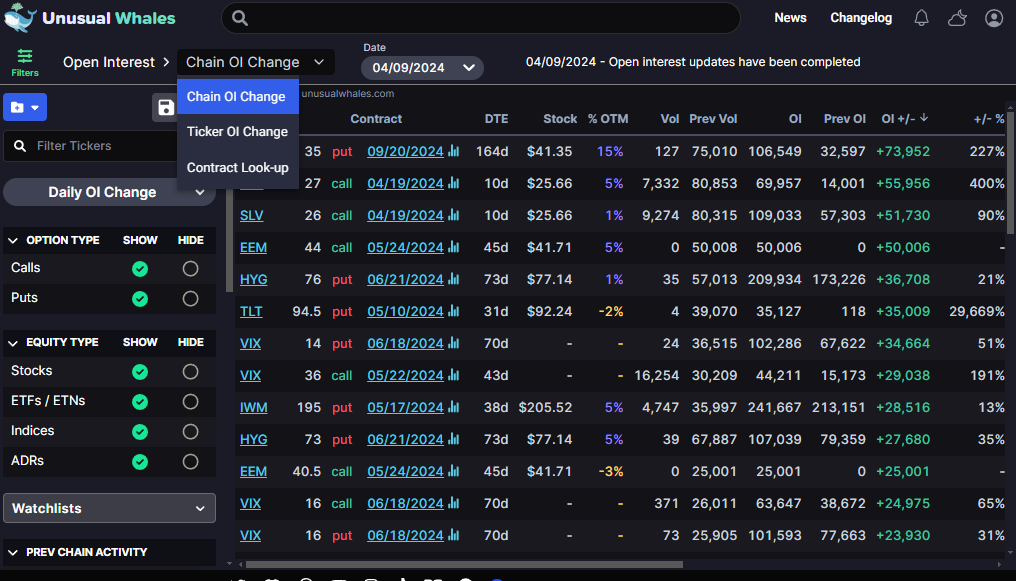This screenshot has height=581, width=1016.
Task: Click the chart icon beside IWM's 05/17/2024 expiry
Action: tap(454, 407)
